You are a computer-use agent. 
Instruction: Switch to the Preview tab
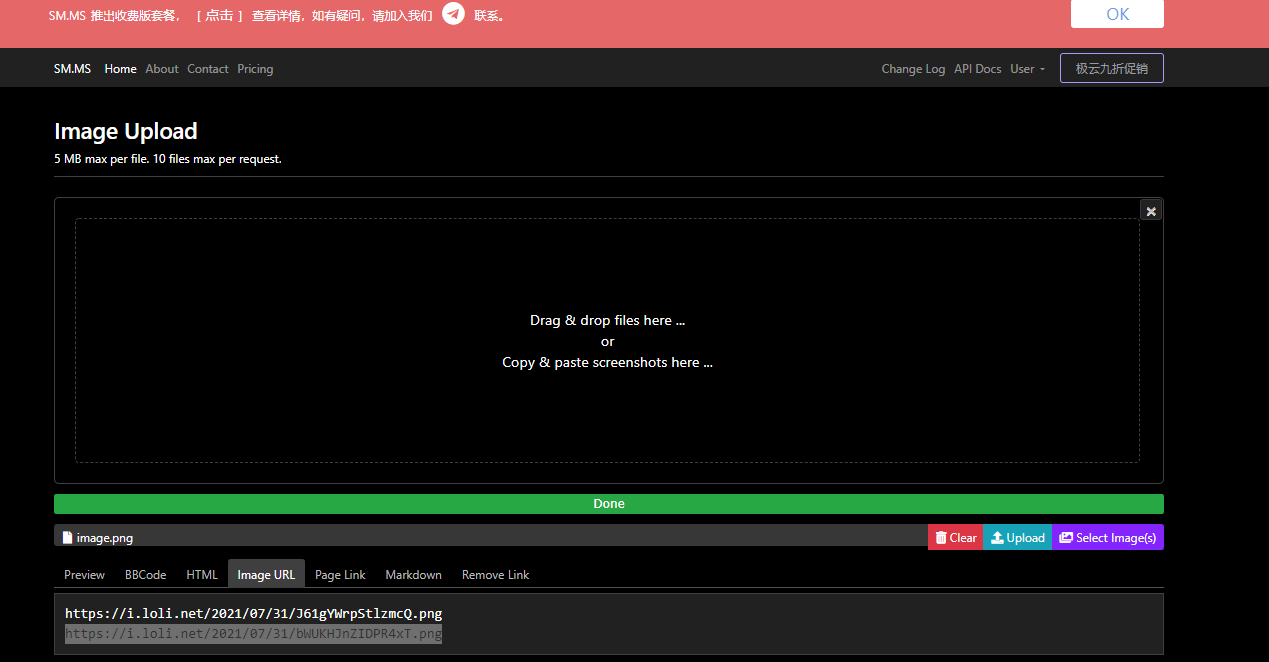[85, 574]
